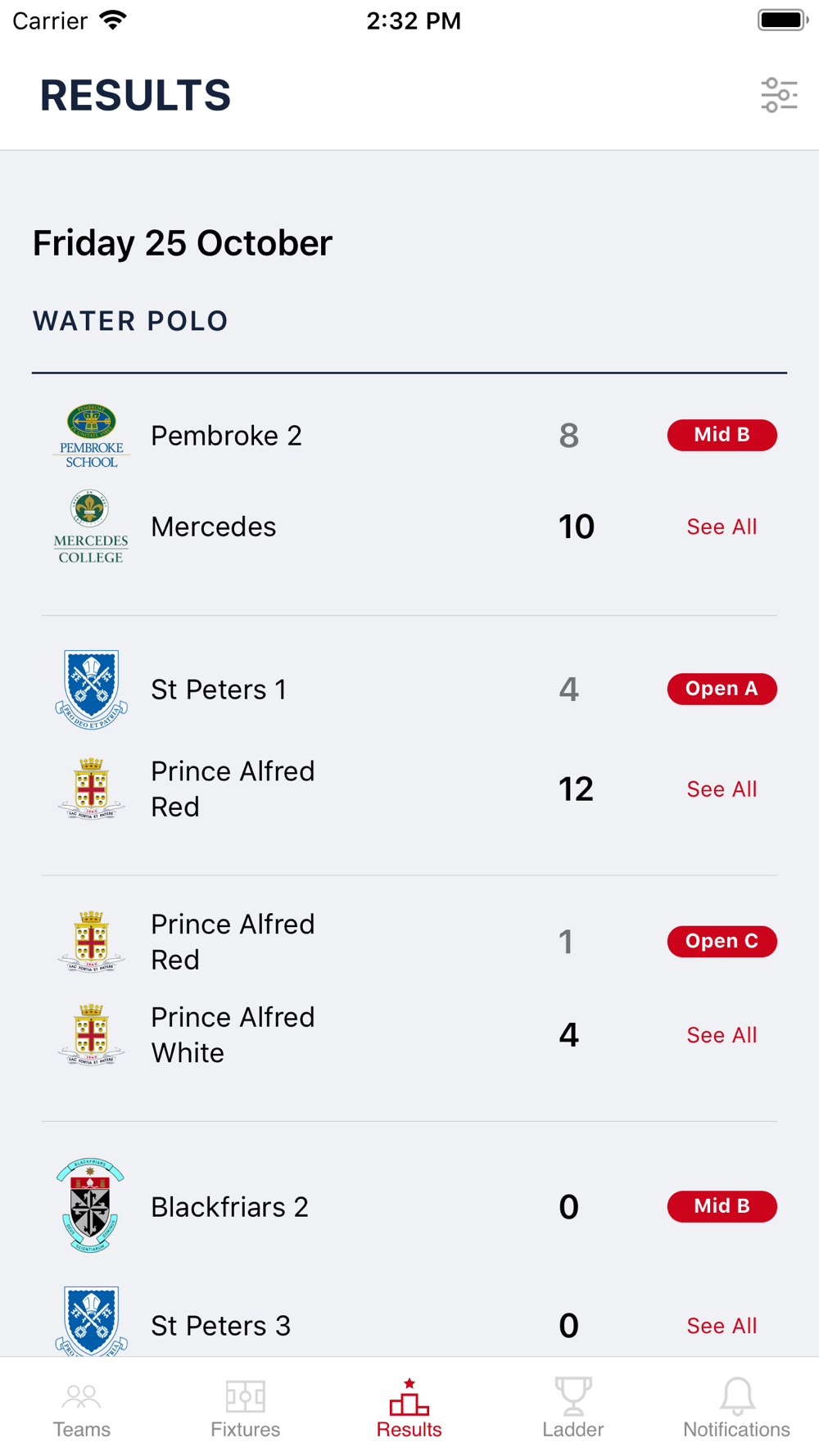Go to the Ladder tab
This screenshot has height=1456, width=819.
[573, 1409]
